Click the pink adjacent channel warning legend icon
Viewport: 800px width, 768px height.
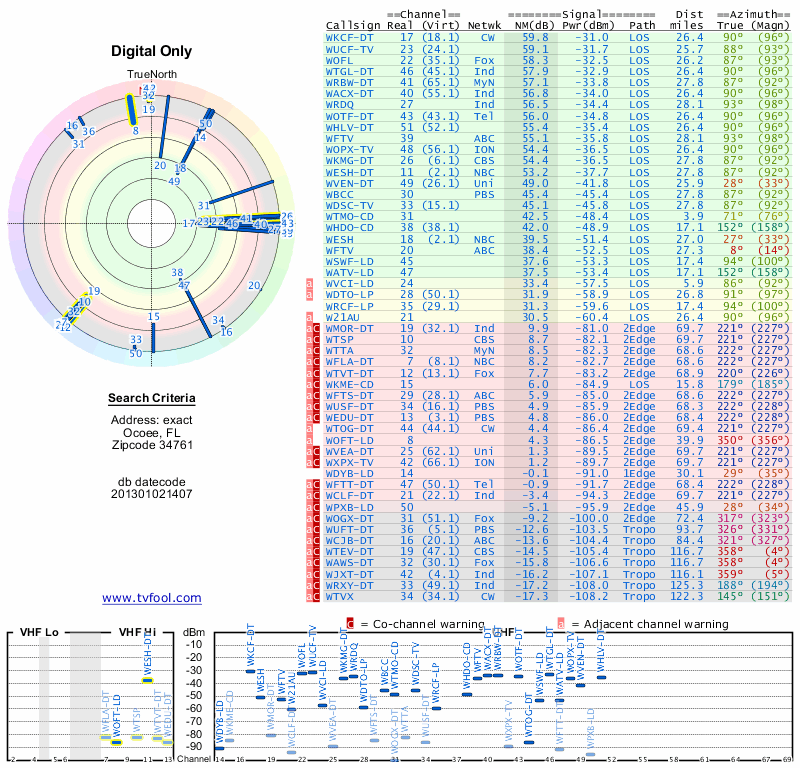(561, 624)
